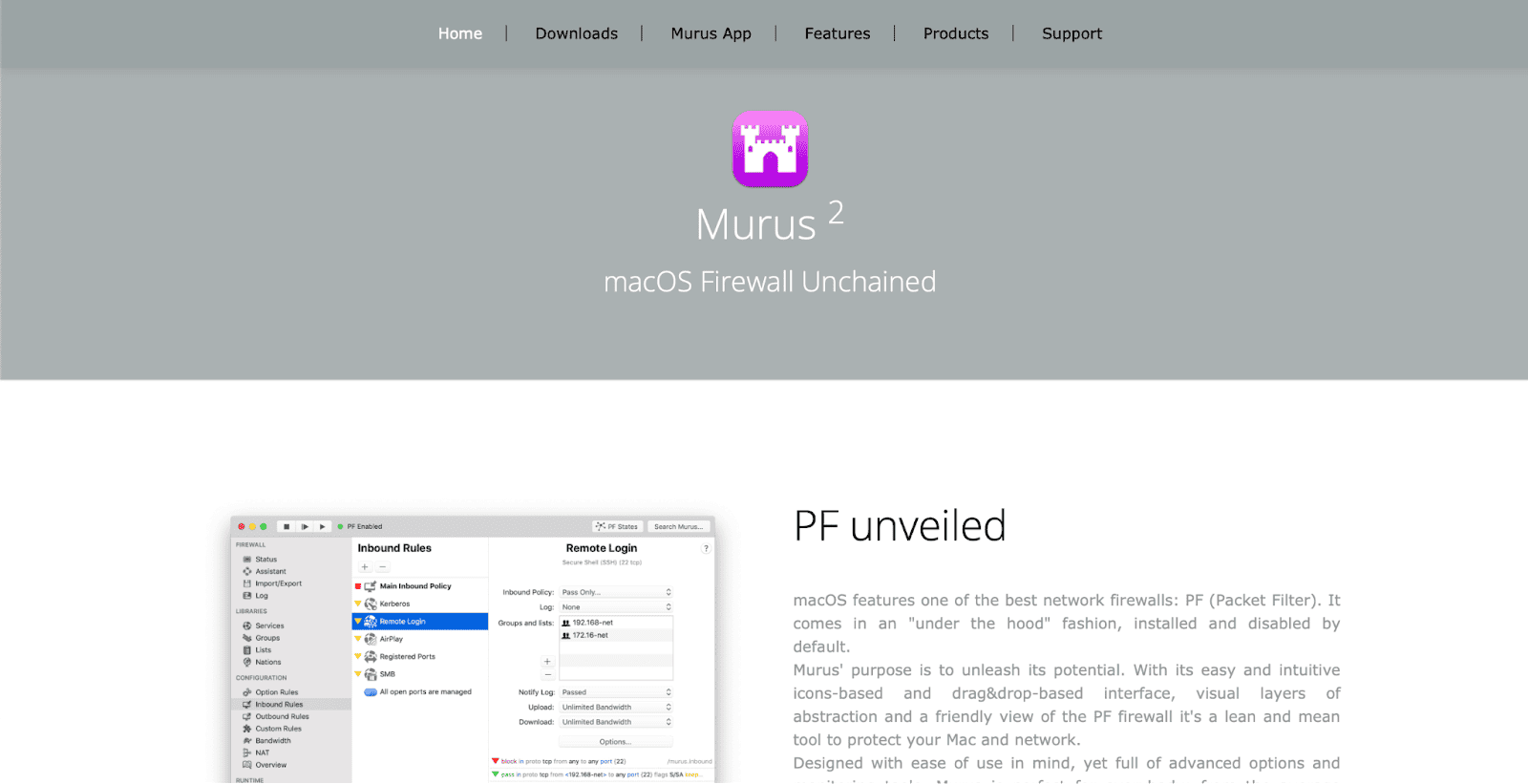Viewport: 1528px width, 784px height.
Task: Open the Overview icon in sidebar
Action: click(247, 765)
